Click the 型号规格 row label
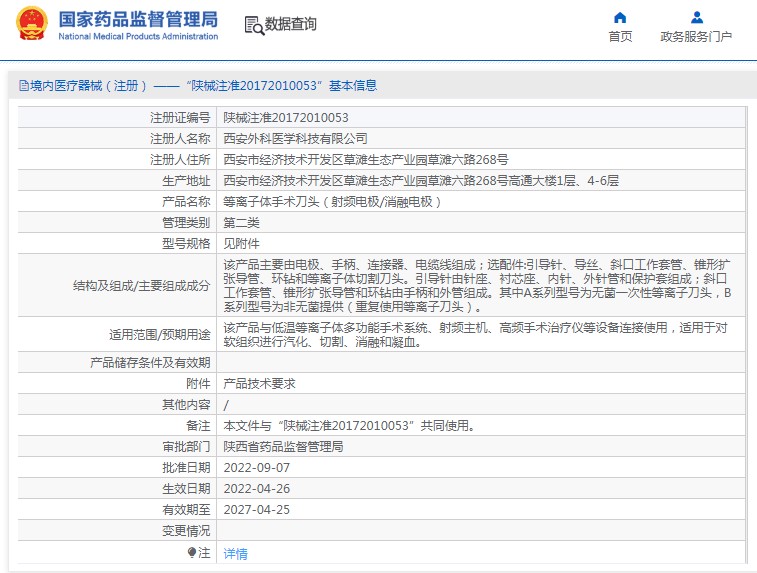Viewport: 757px width, 573px height. point(186,244)
